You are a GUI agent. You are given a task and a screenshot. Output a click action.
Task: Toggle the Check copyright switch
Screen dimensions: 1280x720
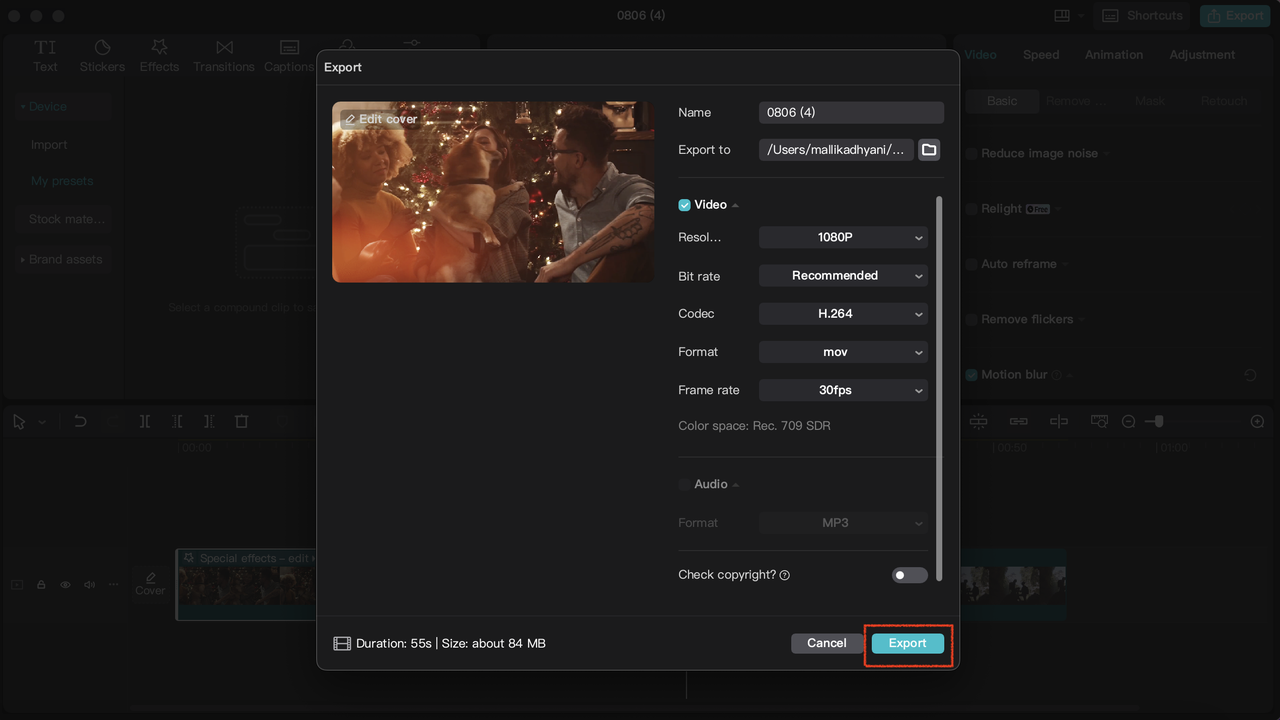pos(909,575)
